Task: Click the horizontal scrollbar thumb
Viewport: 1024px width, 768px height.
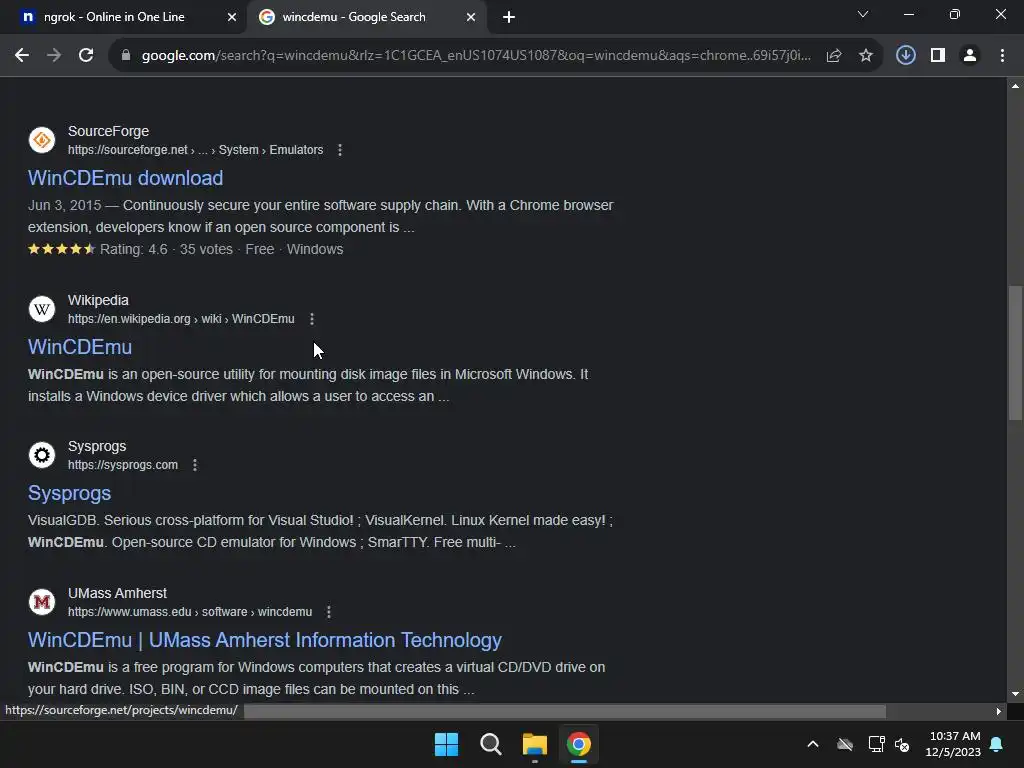Action: pos(565,711)
